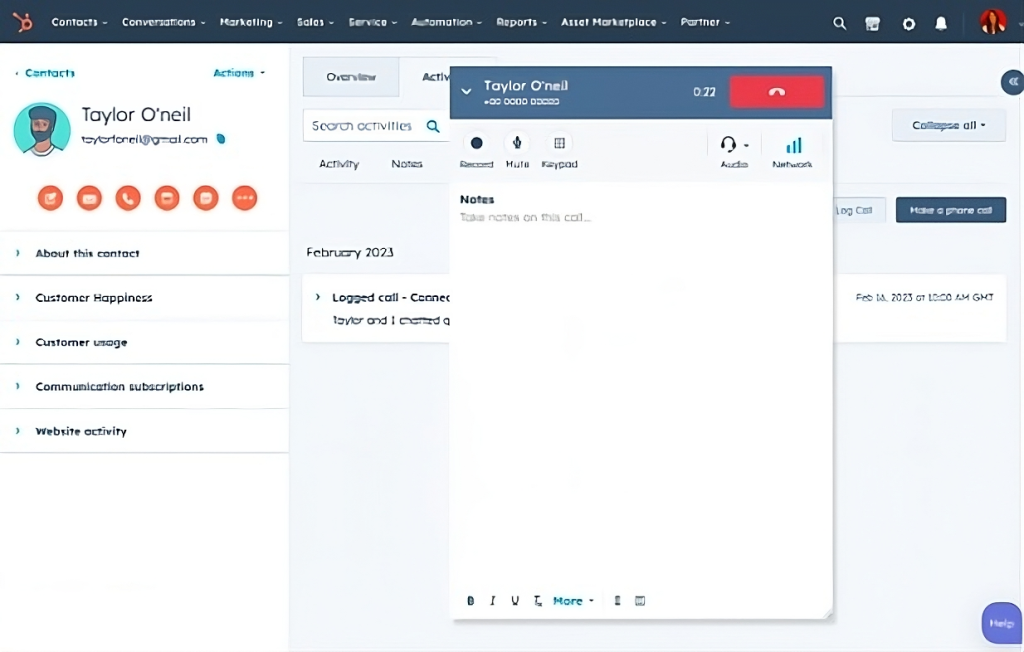The image size is (1024, 652).
Task: Open the Actions dropdown
Action: tap(238, 73)
